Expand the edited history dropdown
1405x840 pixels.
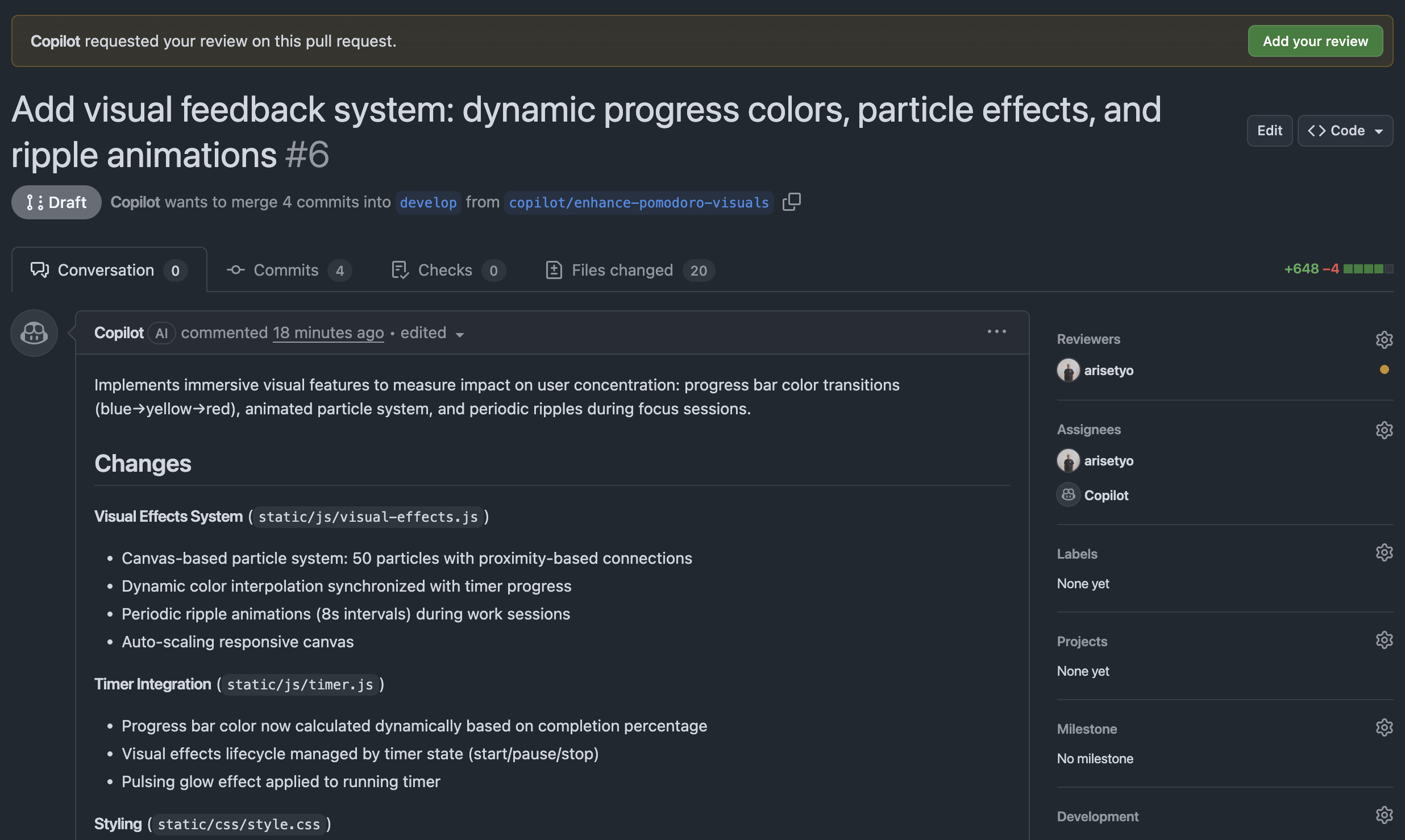coord(432,333)
